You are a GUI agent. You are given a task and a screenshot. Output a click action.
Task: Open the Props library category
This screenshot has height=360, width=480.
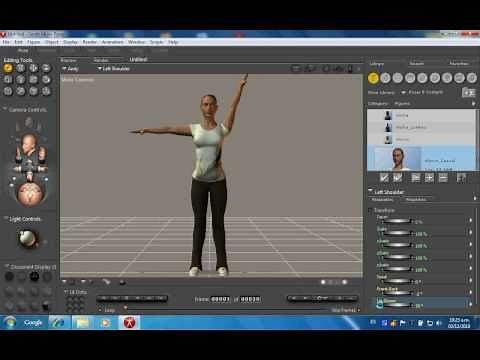(435, 78)
